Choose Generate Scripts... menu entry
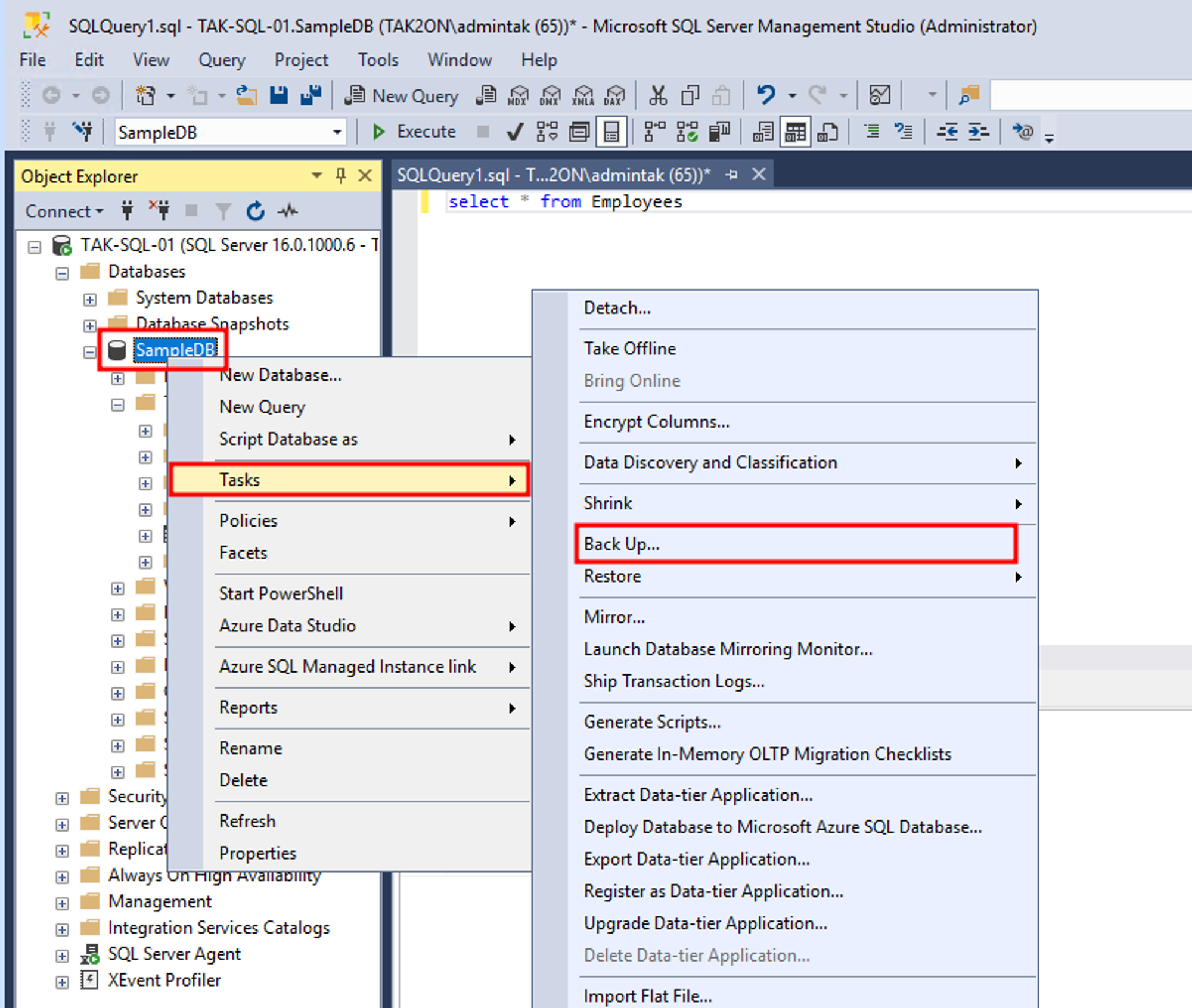 pos(652,722)
